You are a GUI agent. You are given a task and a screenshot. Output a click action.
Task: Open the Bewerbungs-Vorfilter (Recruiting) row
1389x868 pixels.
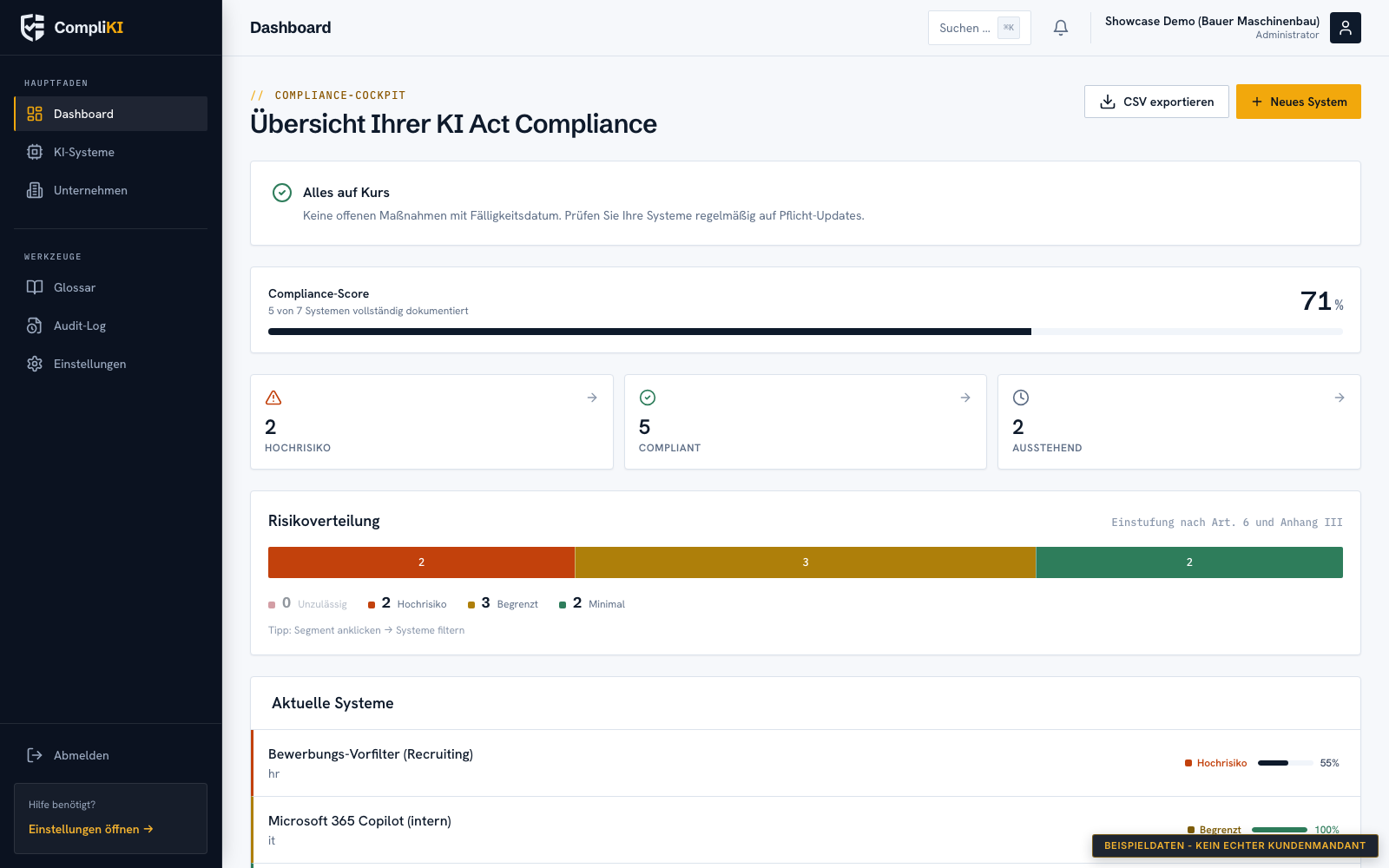coord(806,763)
